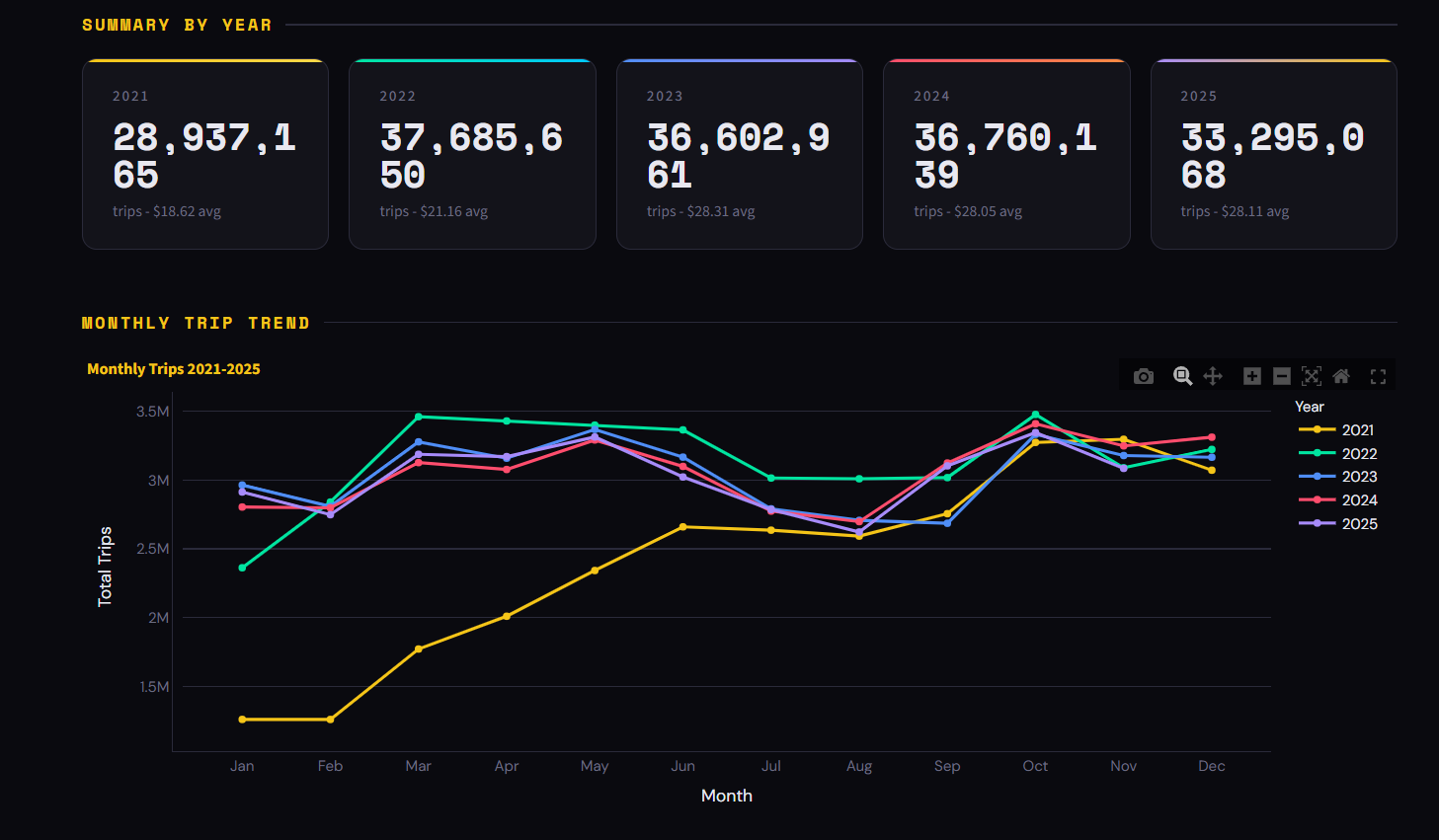Select the Zoom magnifier tool in chart toolbar

coord(1182,376)
